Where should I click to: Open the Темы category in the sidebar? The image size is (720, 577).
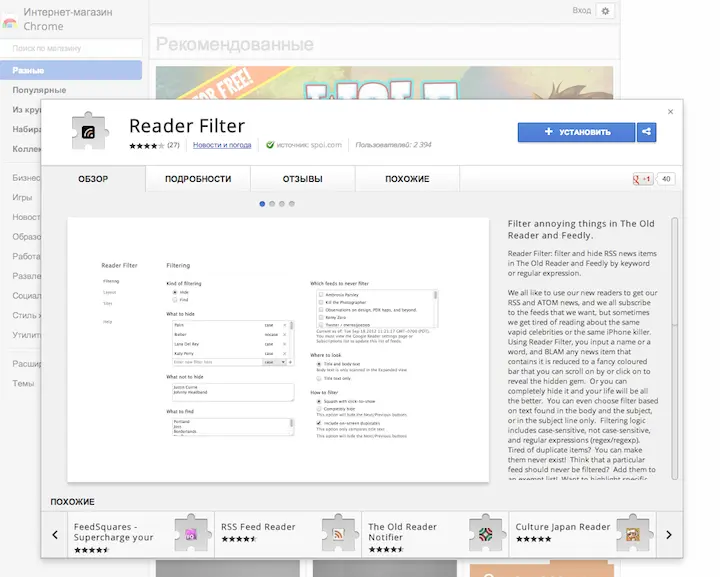coord(23,383)
